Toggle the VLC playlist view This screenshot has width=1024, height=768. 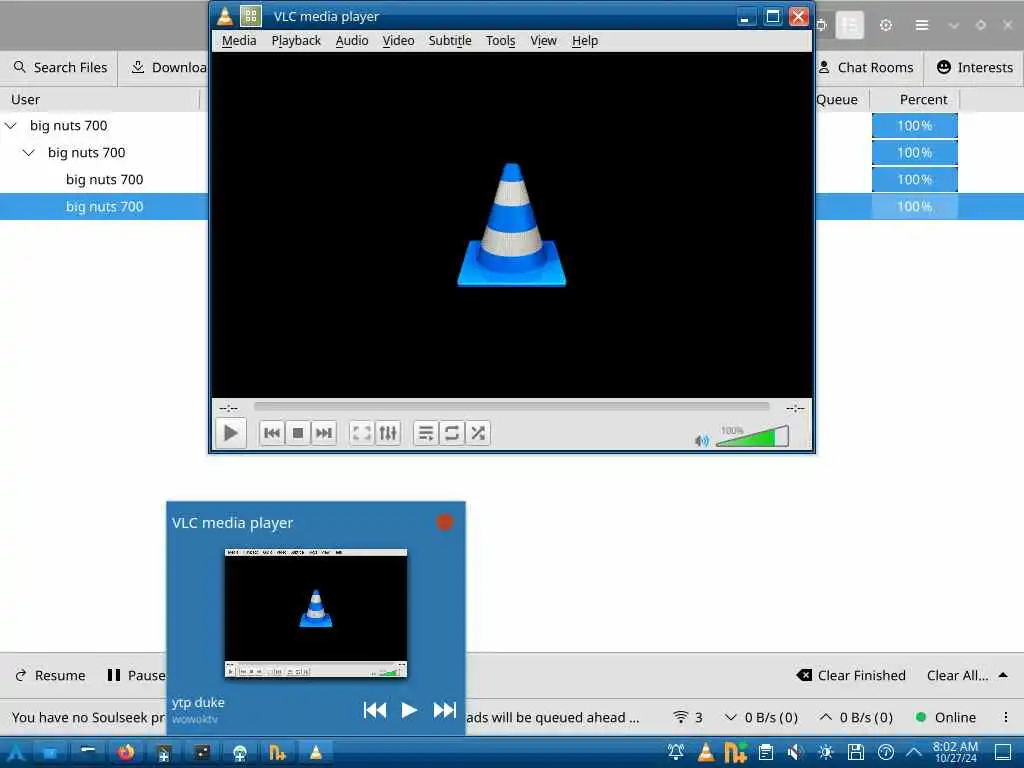click(x=426, y=433)
